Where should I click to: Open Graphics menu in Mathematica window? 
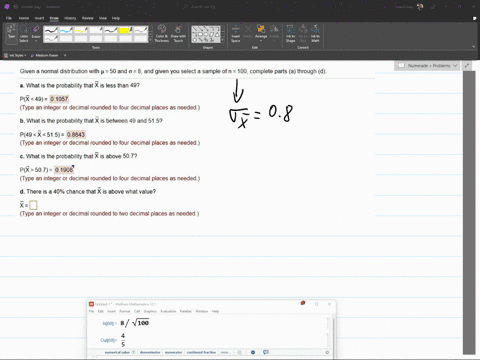coord(150,311)
